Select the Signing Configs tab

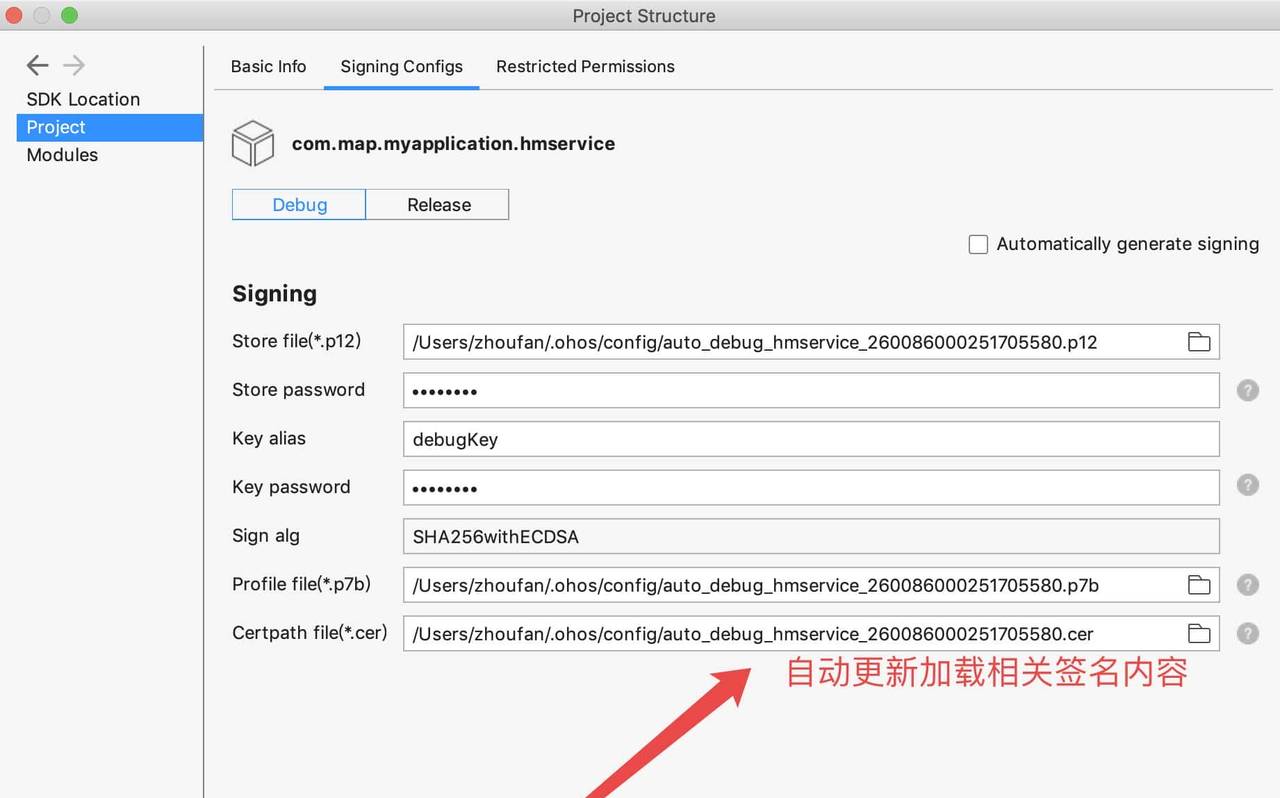(401, 67)
